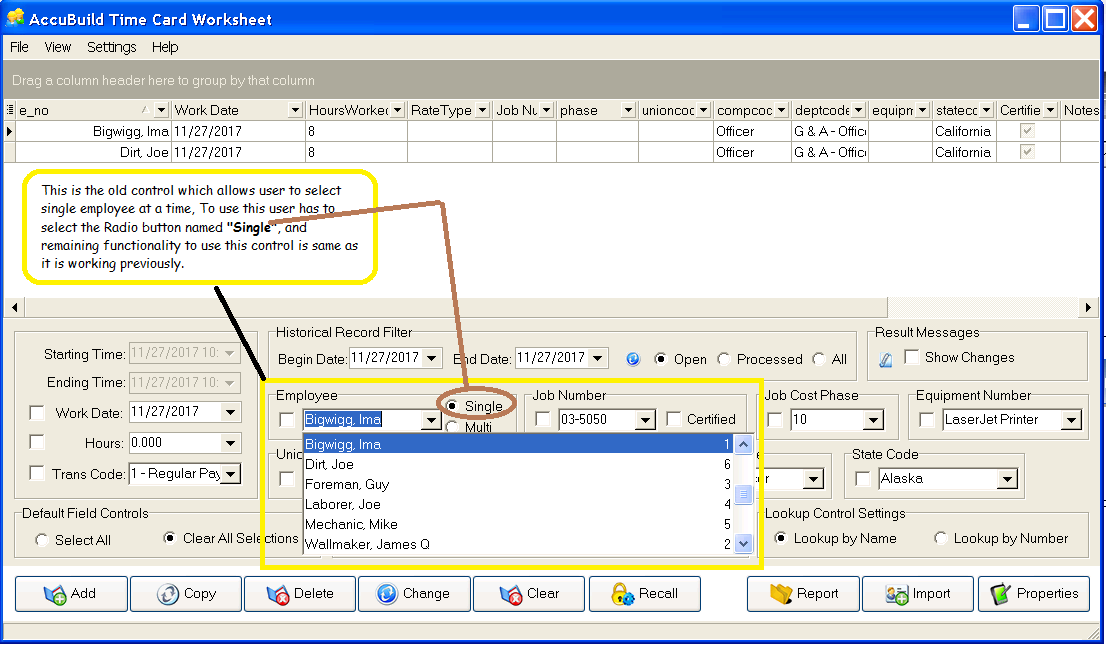Click the Import button
The image size is (1106, 645).
(x=918, y=594)
